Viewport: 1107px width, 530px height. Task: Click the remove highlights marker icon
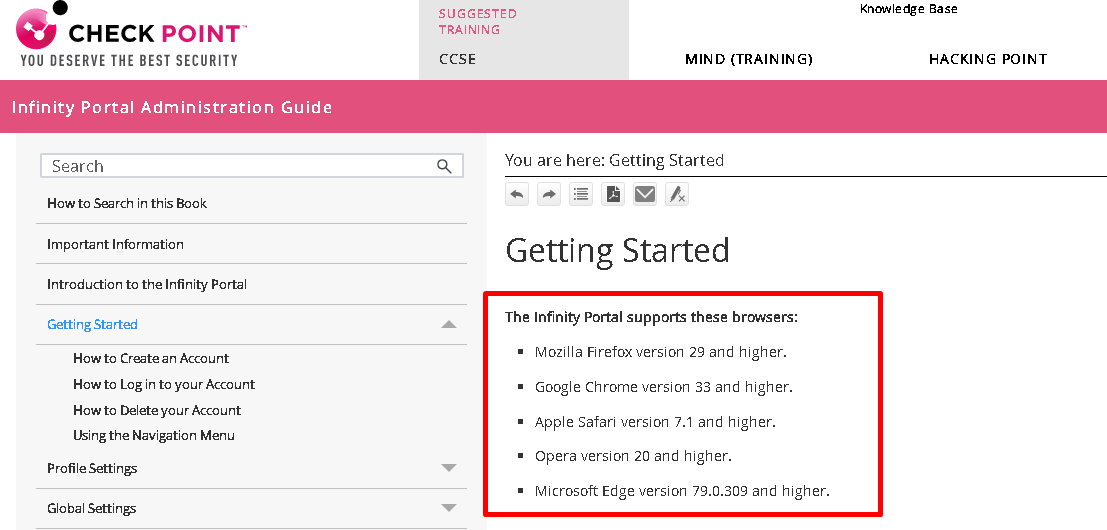(677, 194)
